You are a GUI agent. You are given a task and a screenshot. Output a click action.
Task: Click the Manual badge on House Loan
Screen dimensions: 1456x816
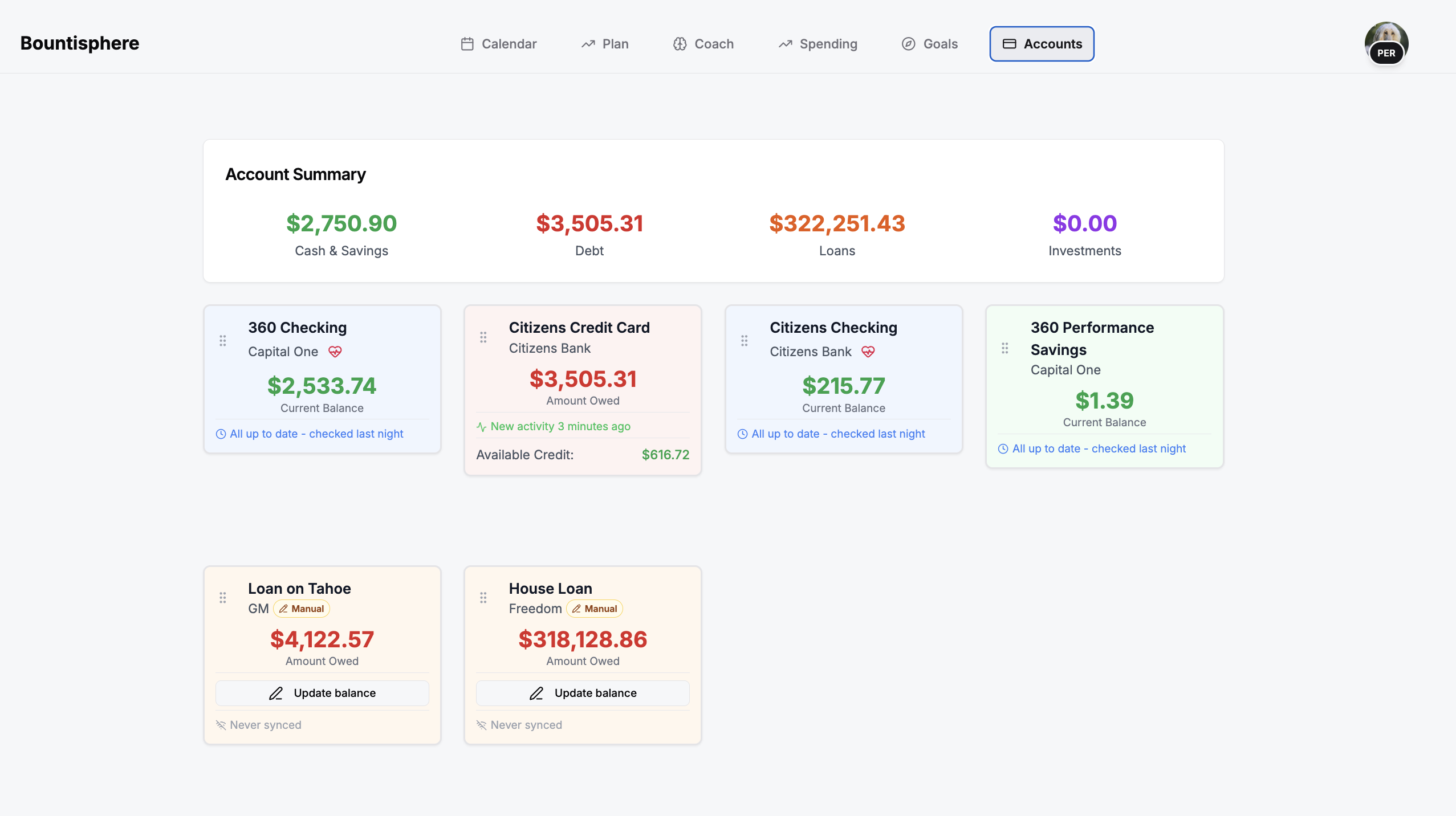[595, 609]
